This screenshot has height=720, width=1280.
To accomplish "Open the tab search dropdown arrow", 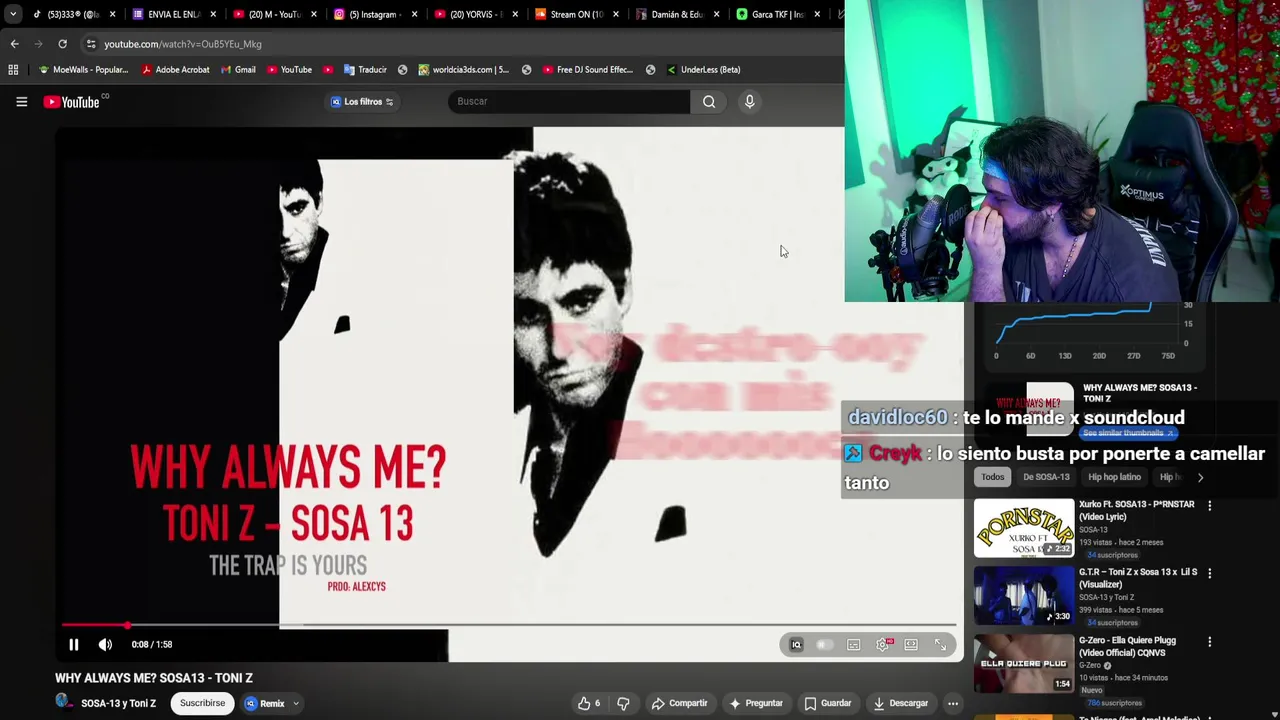I will click(x=12, y=14).
